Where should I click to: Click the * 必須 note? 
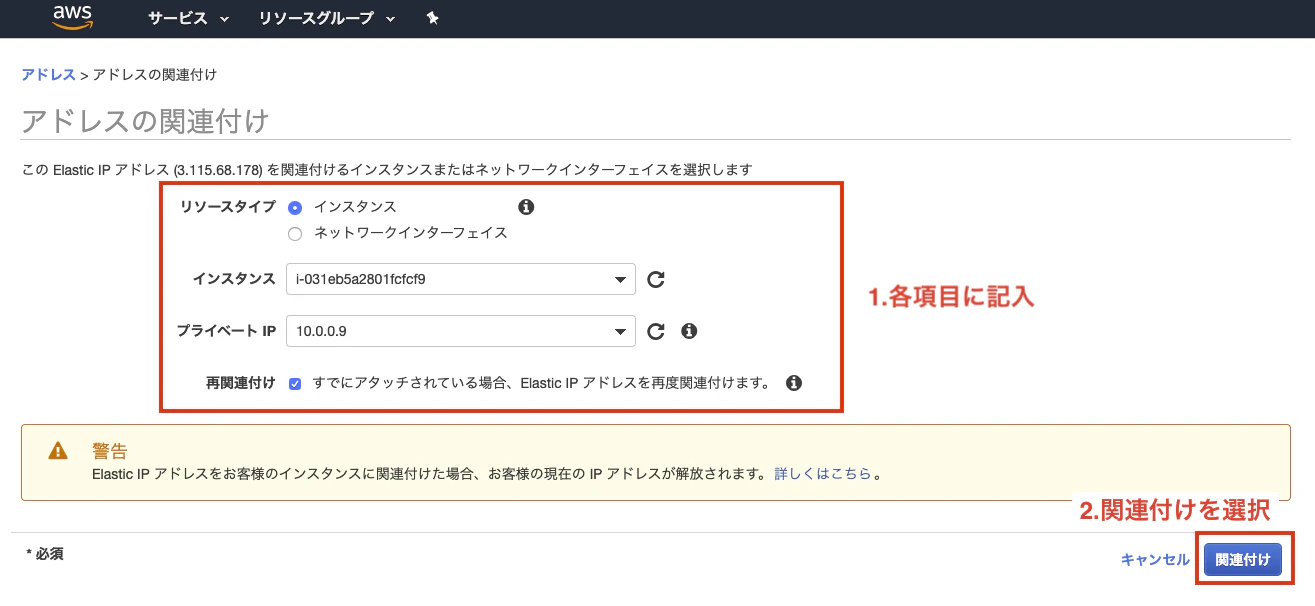coord(45,553)
